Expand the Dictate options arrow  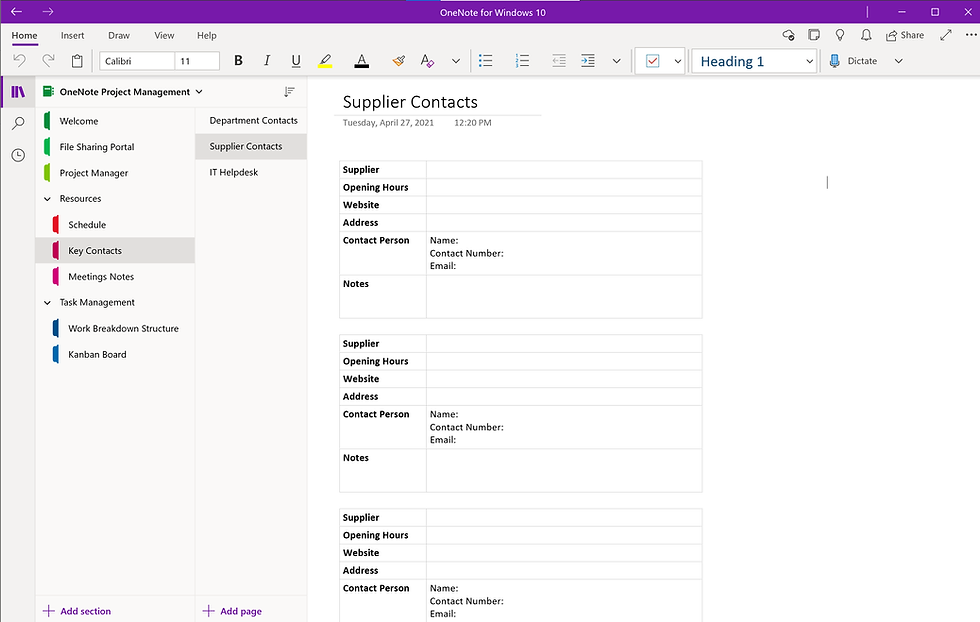point(899,61)
